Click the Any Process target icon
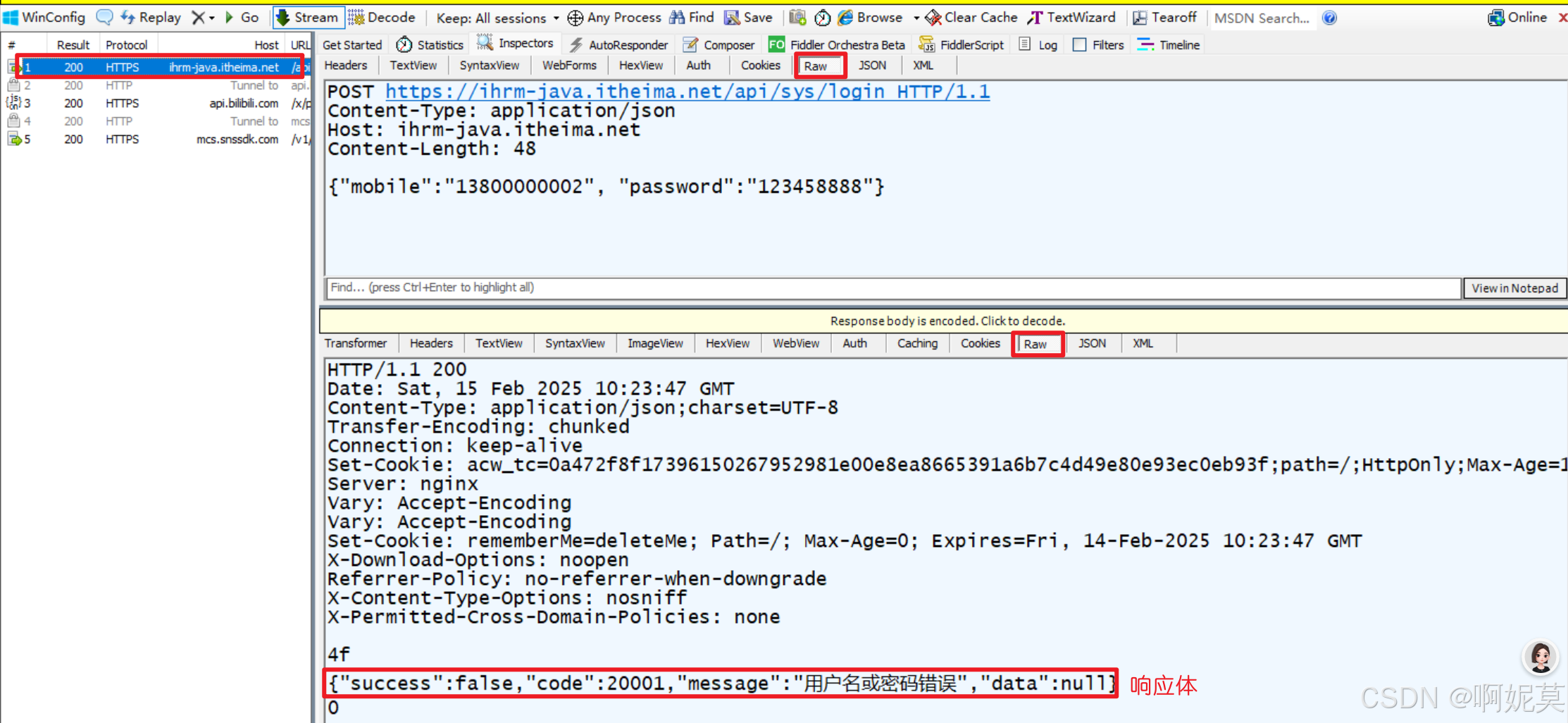 [x=575, y=18]
